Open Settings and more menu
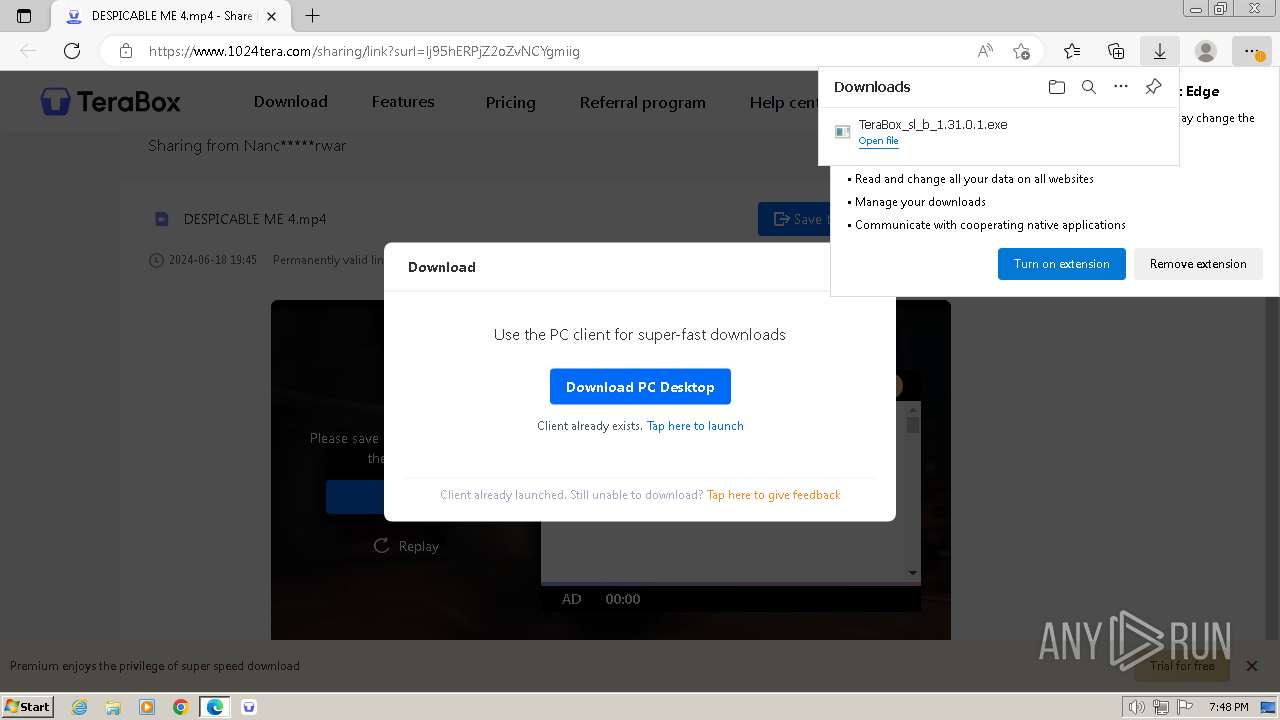The width and height of the screenshot is (1280, 720). pos(1251,51)
